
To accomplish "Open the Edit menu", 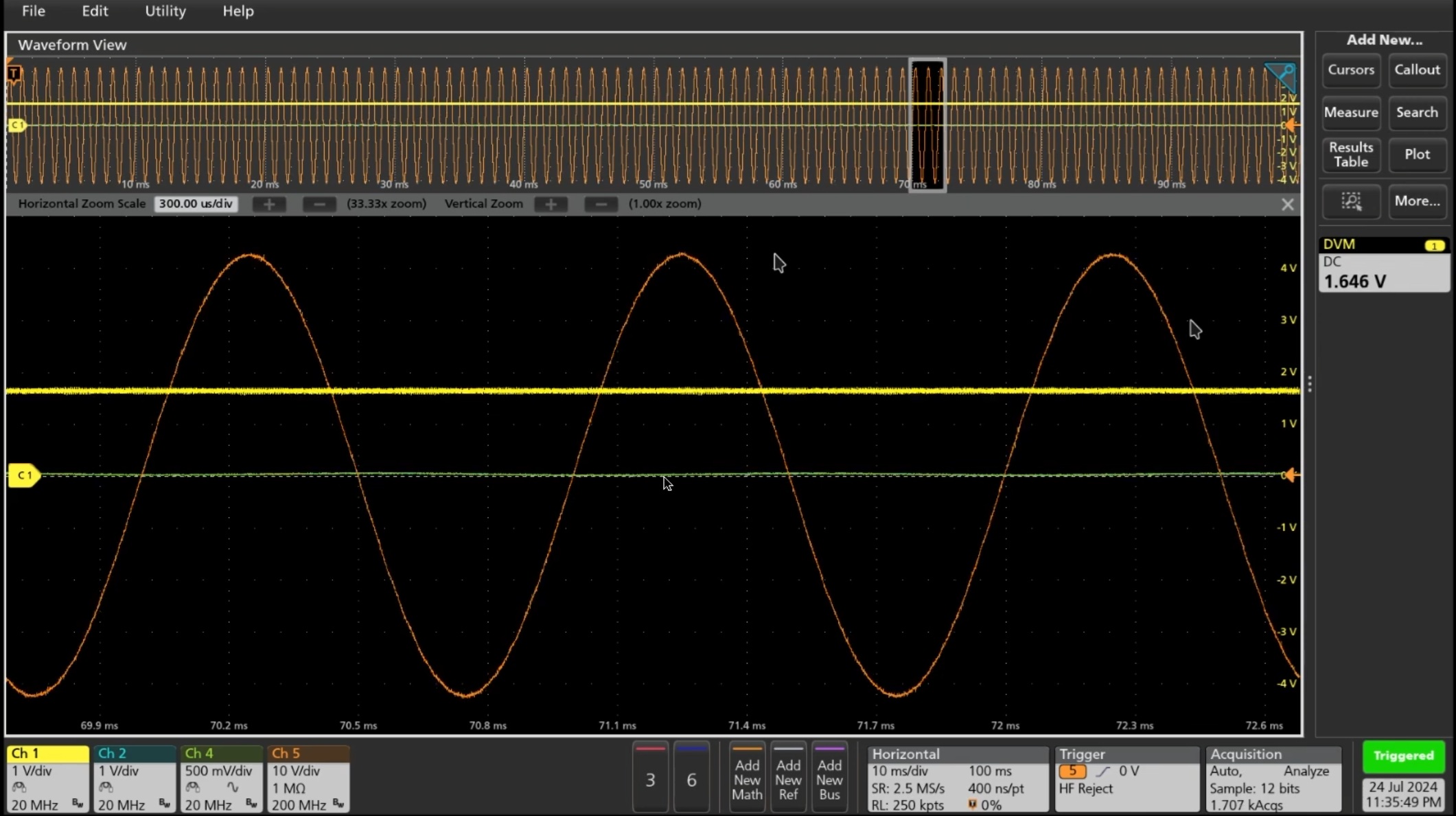I will click(x=95, y=11).
